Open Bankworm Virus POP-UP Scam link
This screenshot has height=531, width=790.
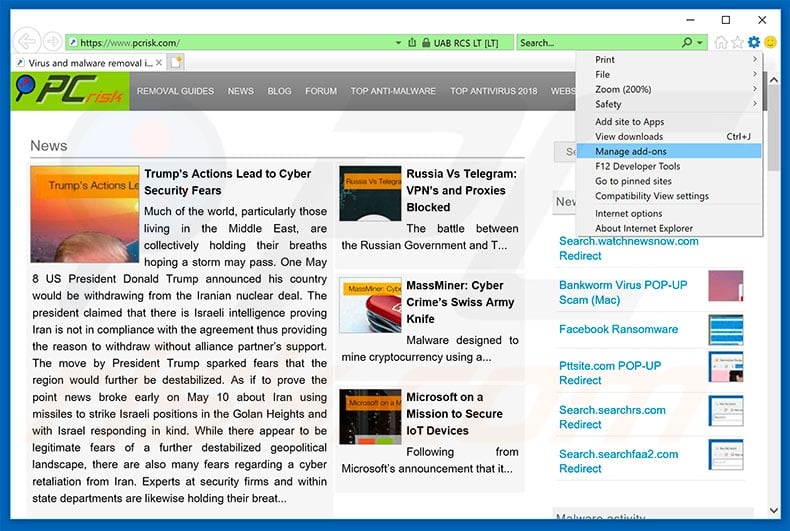click(623, 292)
